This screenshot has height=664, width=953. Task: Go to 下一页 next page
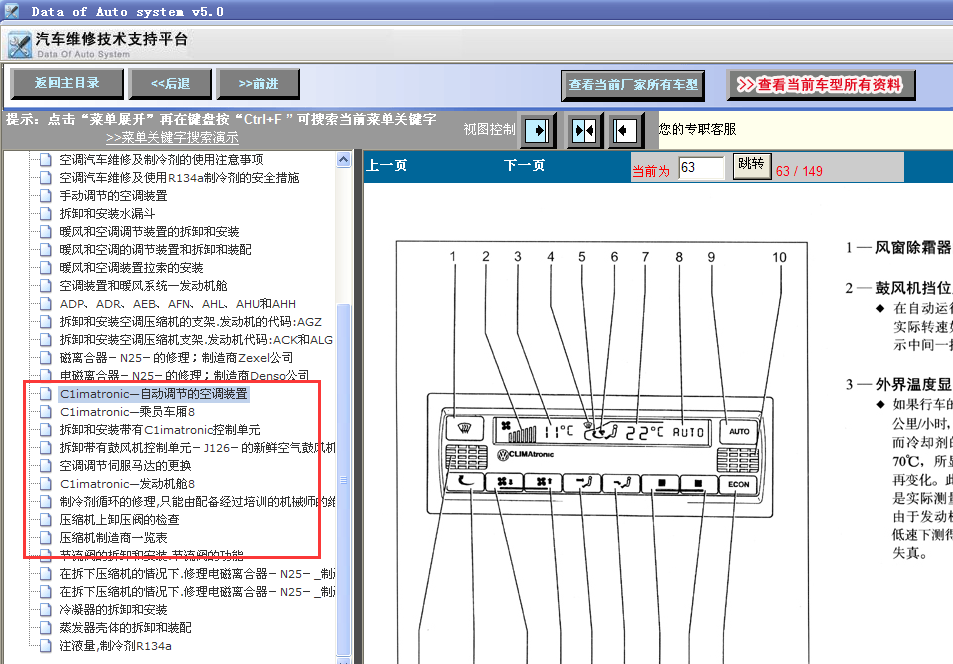[525, 165]
